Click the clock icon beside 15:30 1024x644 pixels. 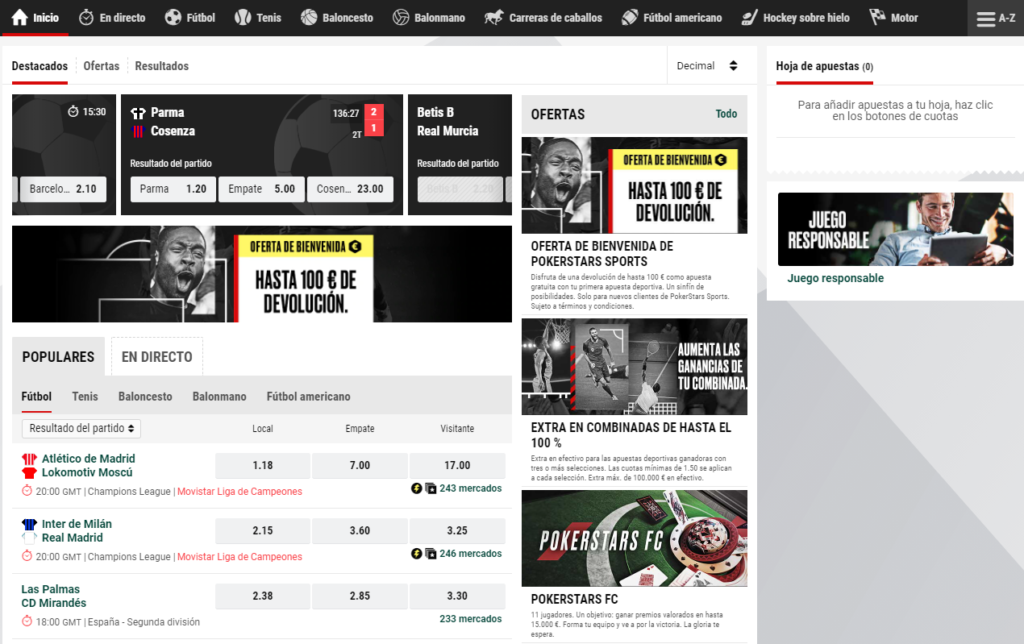pyautogui.click(x=73, y=112)
